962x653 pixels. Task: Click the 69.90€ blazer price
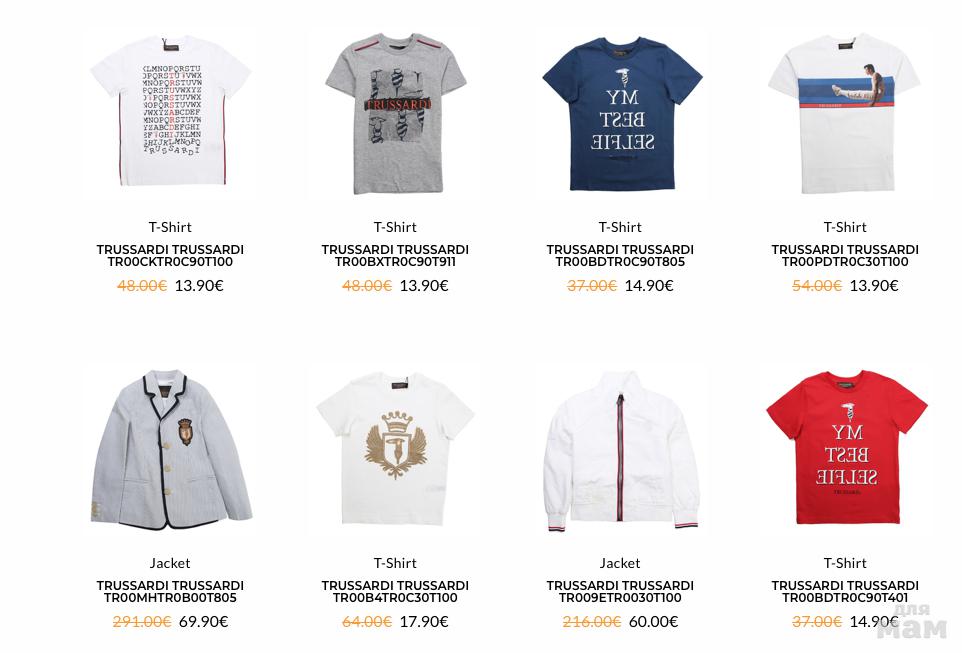click(204, 622)
